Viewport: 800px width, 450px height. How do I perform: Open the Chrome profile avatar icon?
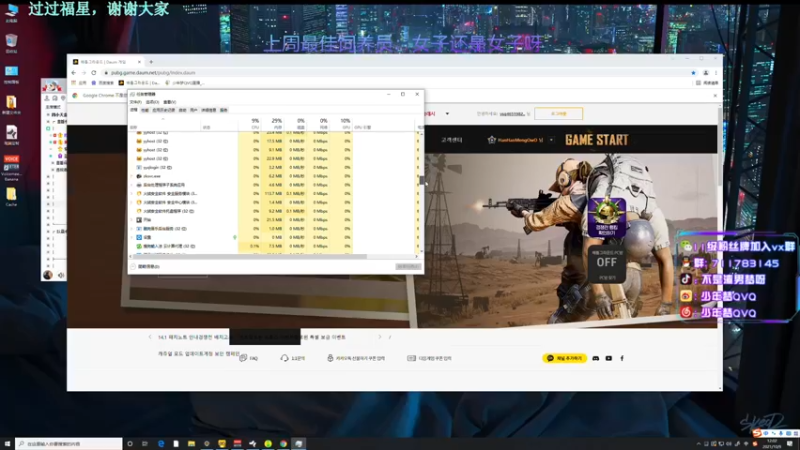coord(706,72)
